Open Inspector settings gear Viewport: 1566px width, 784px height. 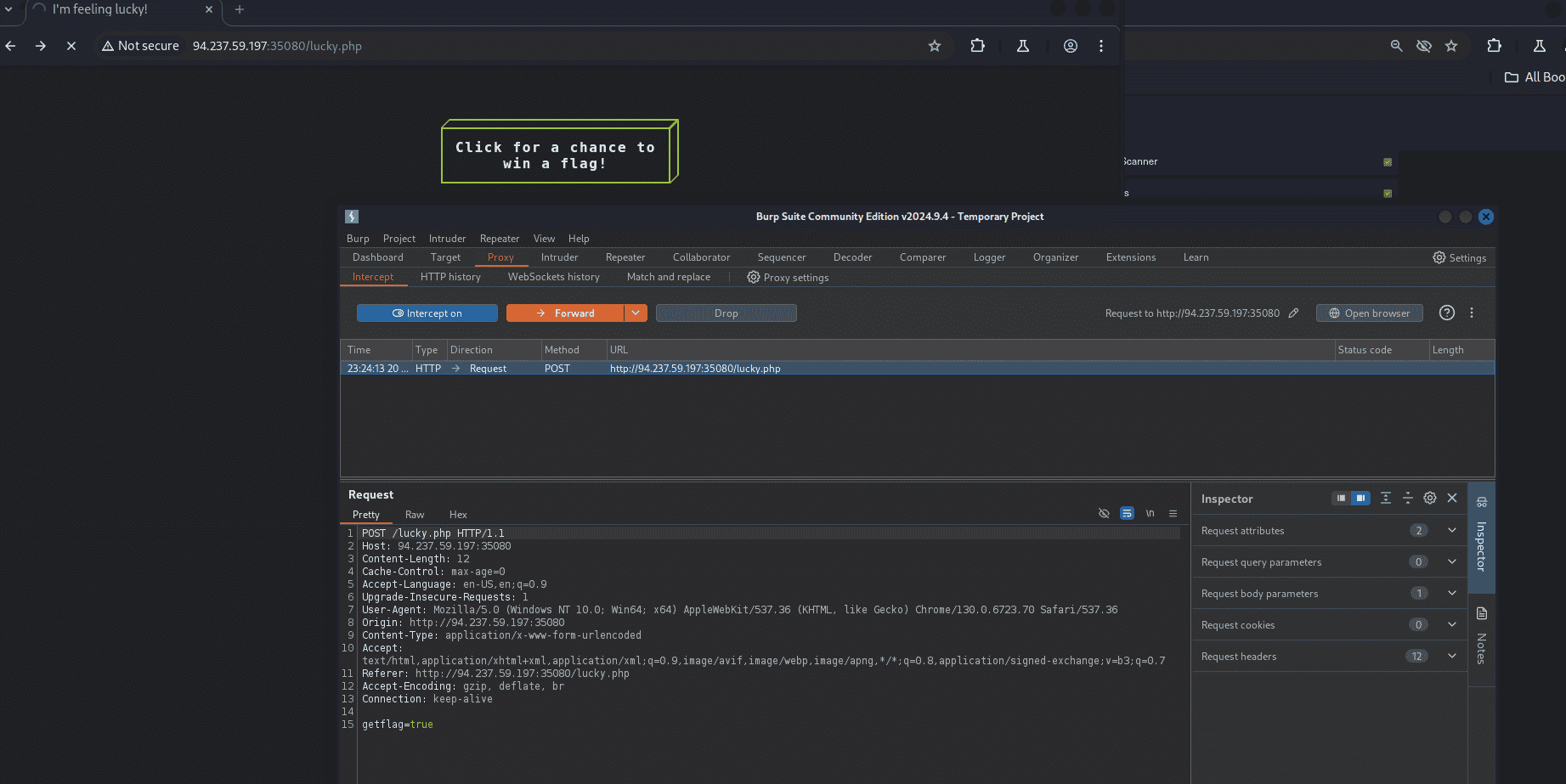click(1430, 499)
